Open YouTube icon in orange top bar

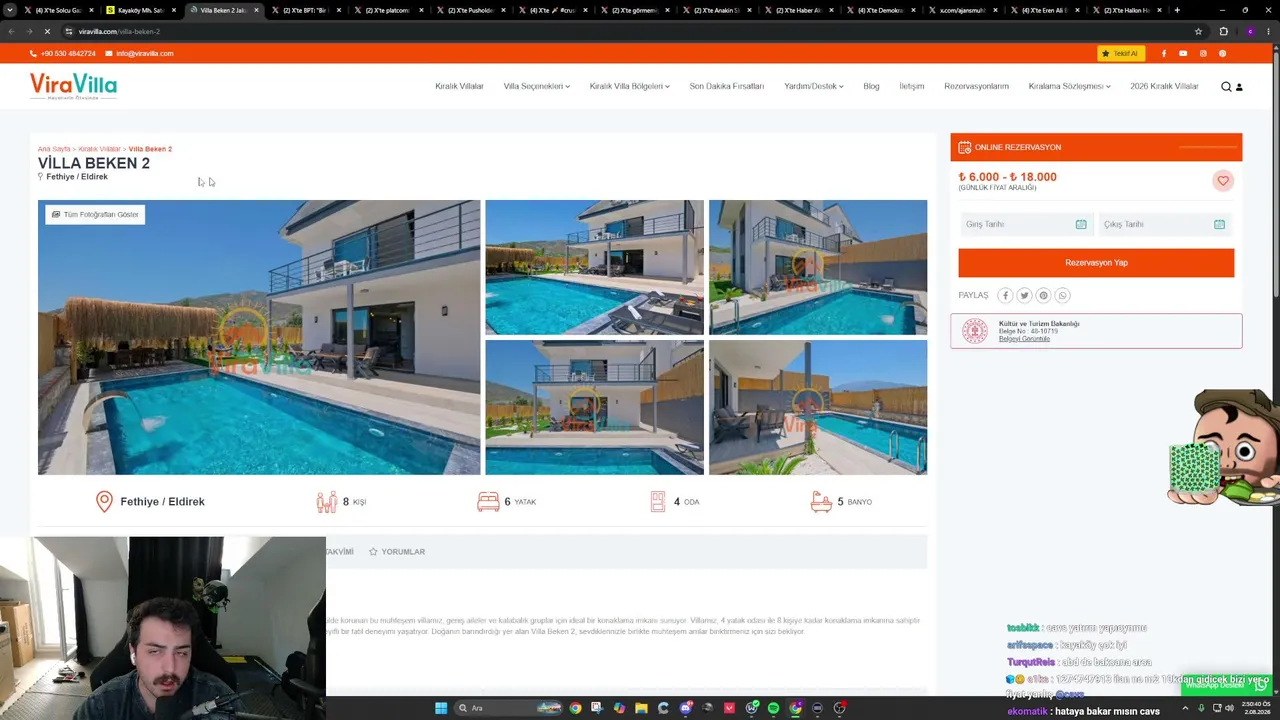pos(1183,53)
